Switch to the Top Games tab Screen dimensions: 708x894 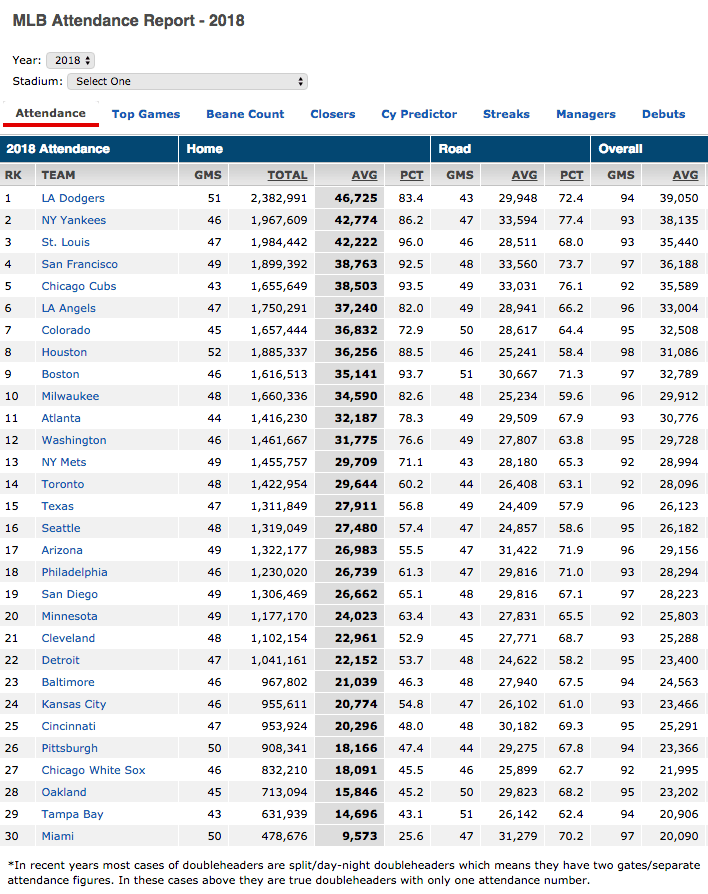(146, 114)
